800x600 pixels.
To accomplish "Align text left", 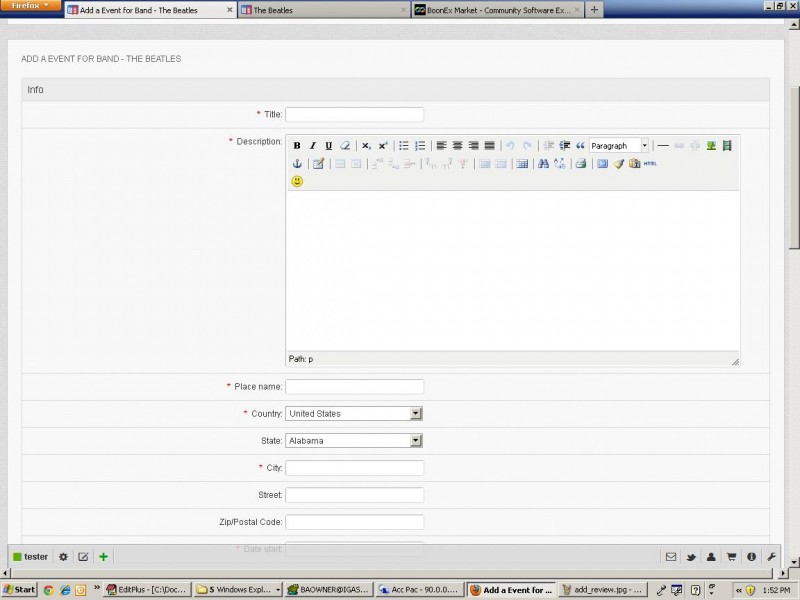I will [441, 145].
